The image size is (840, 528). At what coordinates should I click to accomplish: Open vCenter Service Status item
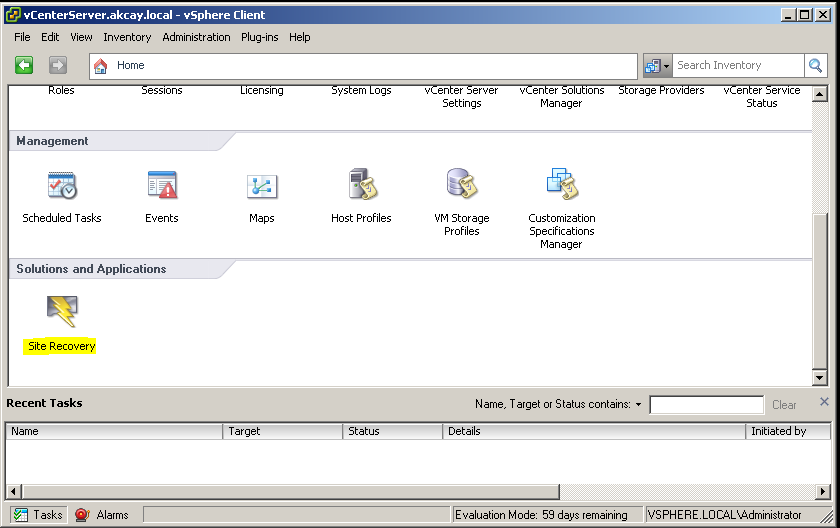[x=762, y=97]
